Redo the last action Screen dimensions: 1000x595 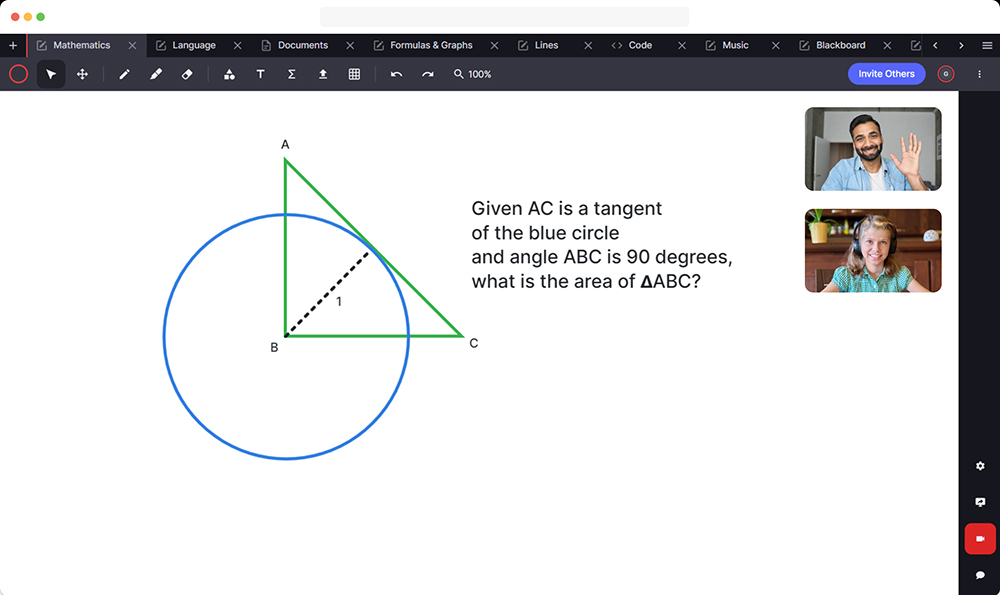(428, 74)
